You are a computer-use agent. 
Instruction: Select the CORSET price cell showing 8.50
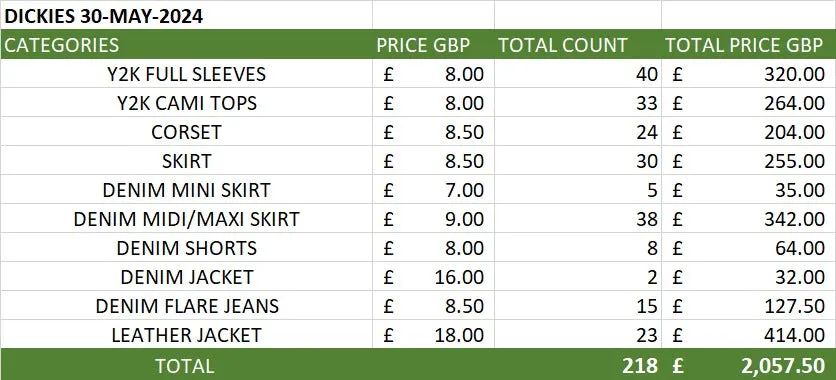[433, 132]
